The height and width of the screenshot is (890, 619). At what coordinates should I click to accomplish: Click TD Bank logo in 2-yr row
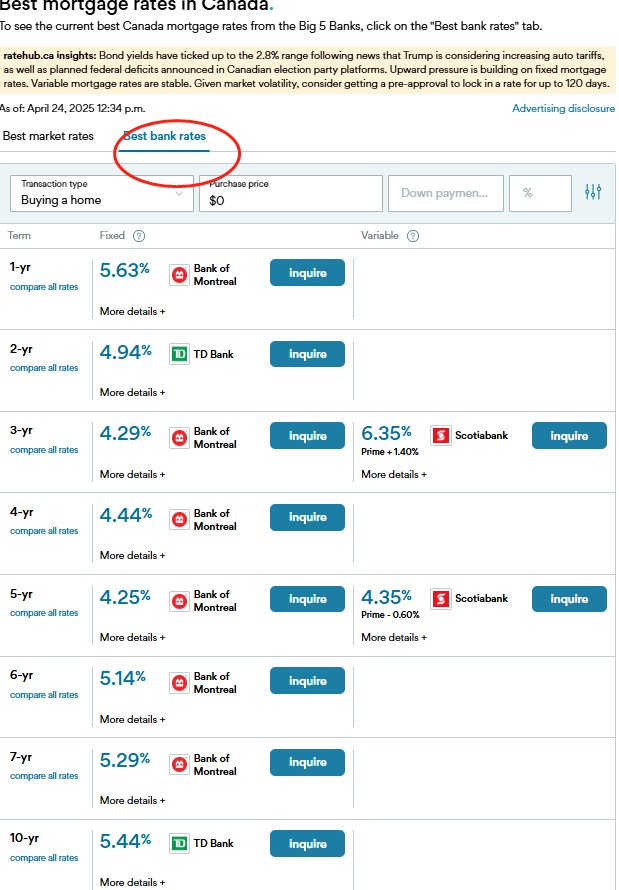(179, 354)
